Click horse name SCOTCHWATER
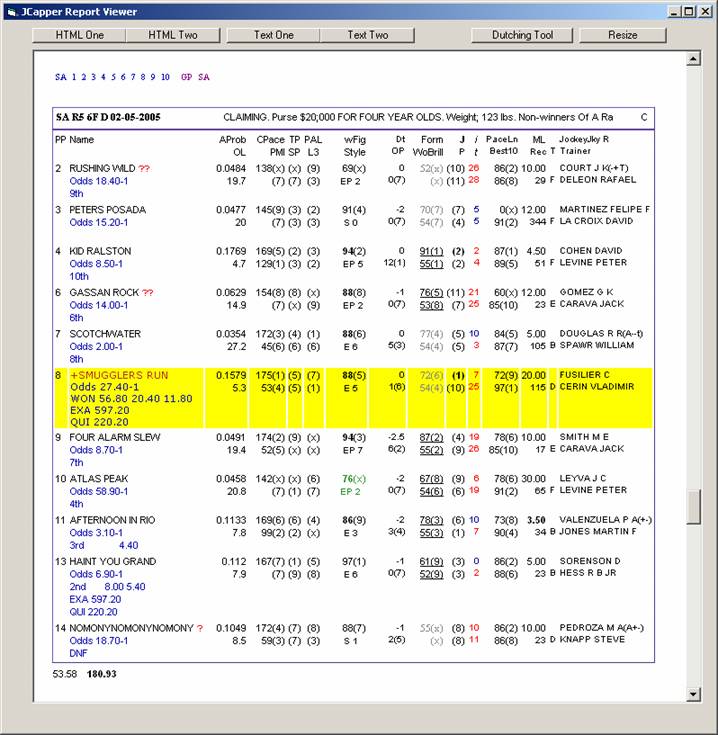This screenshot has width=718, height=735. pyautogui.click(x=105, y=334)
